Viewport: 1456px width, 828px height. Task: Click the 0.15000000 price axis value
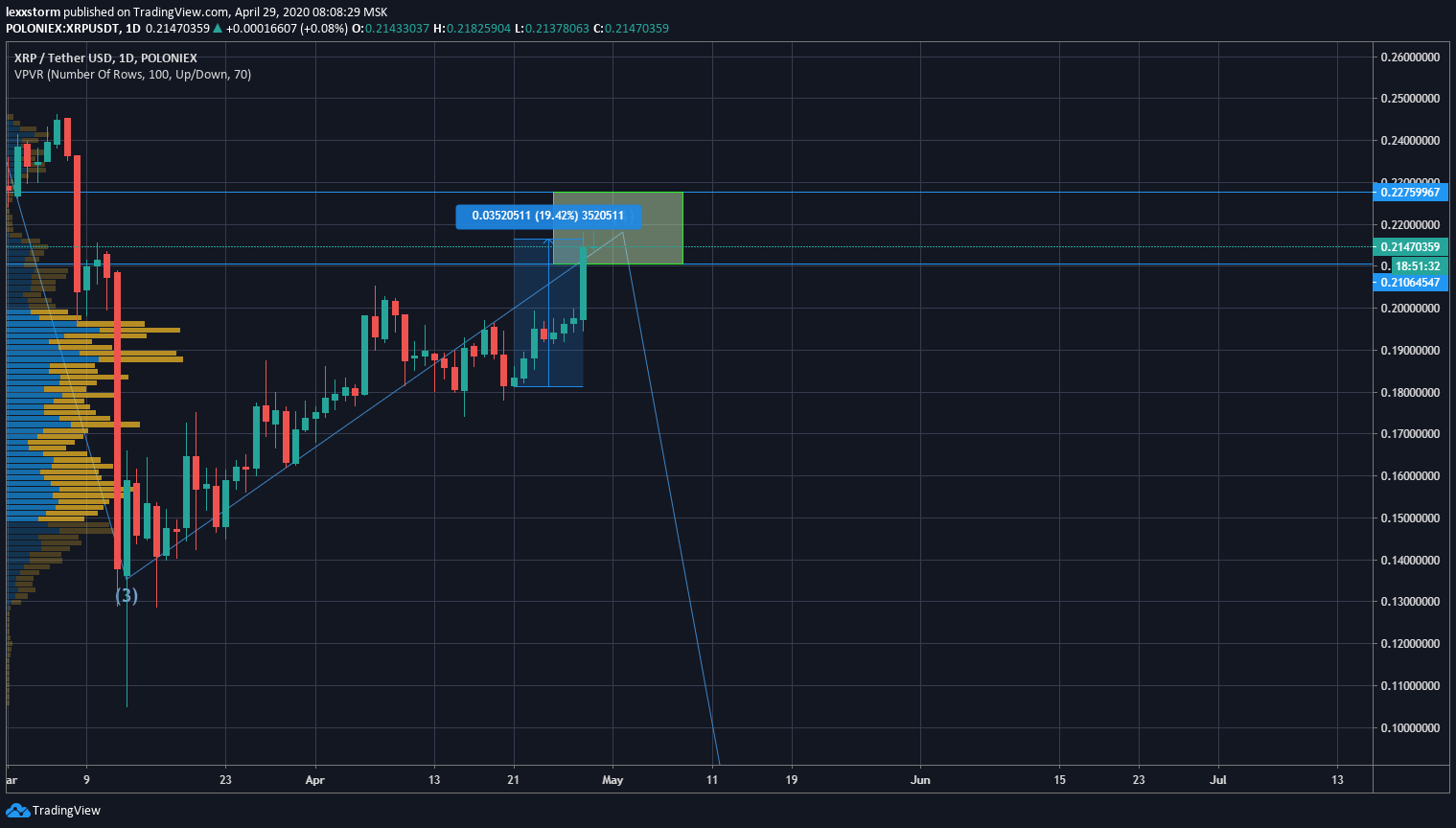tap(1410, 518)
